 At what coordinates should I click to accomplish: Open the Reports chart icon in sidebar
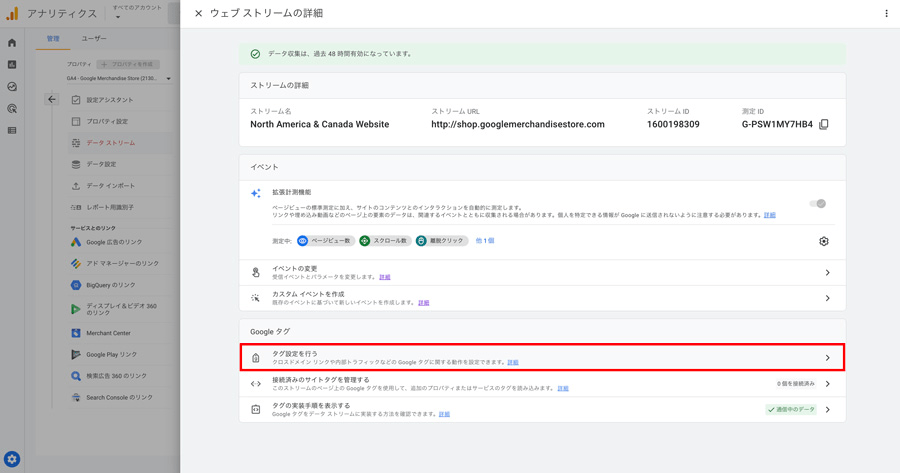pyautogui.click(x=12, y=65)
